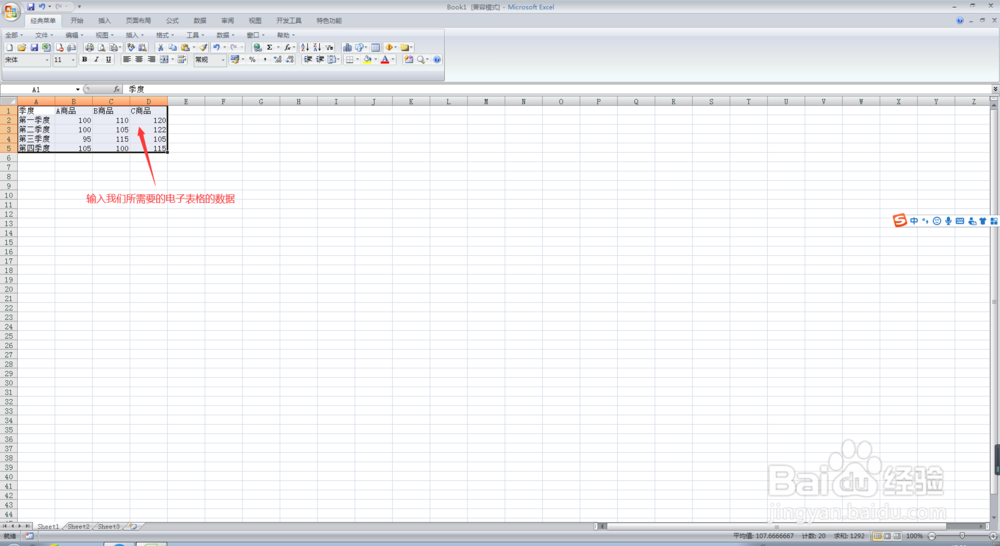Expand the formula bar
This screenshot has height=546, width=1000.
995,89
